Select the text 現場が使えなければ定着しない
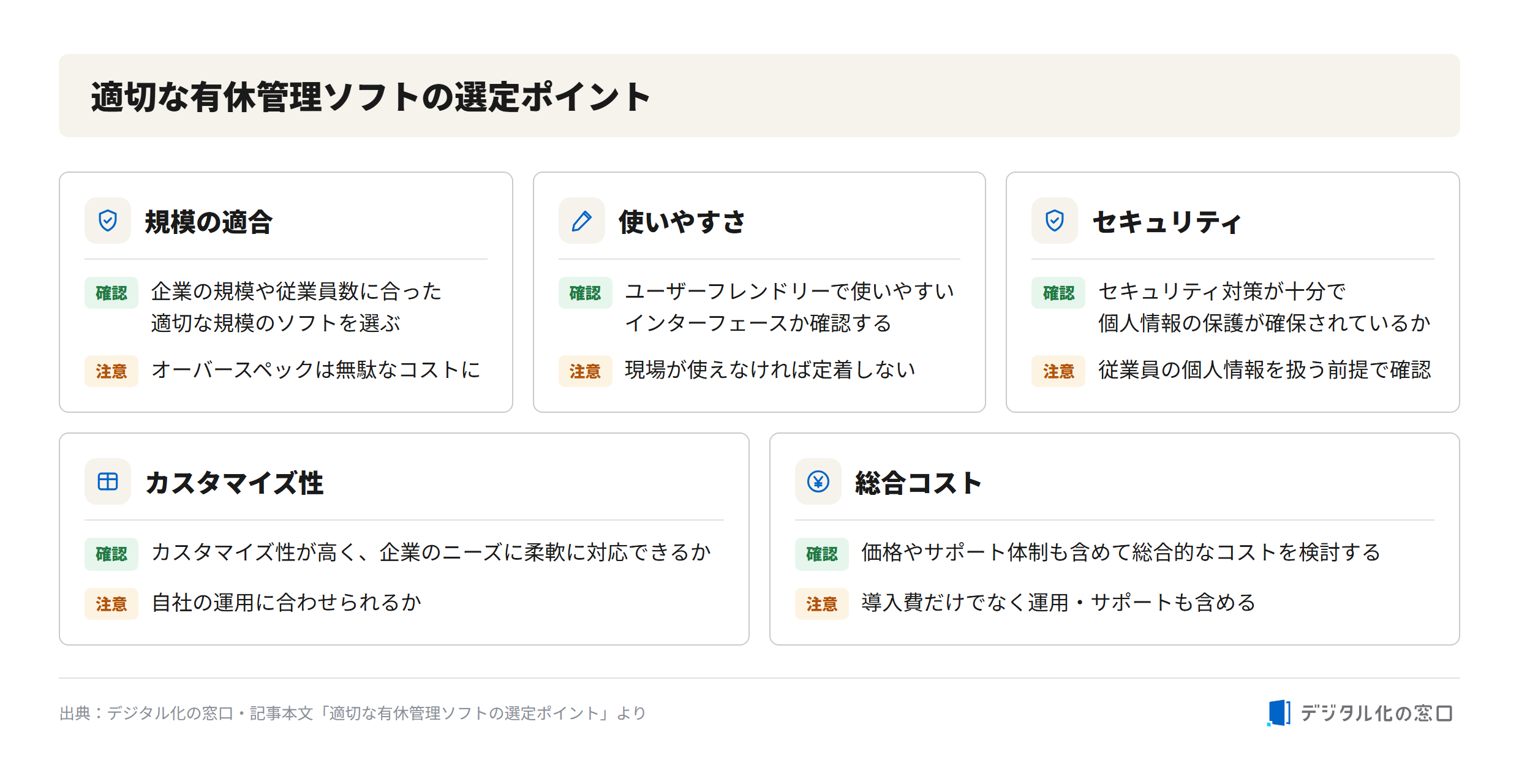 pyautogui.click(x=770, y=370)
